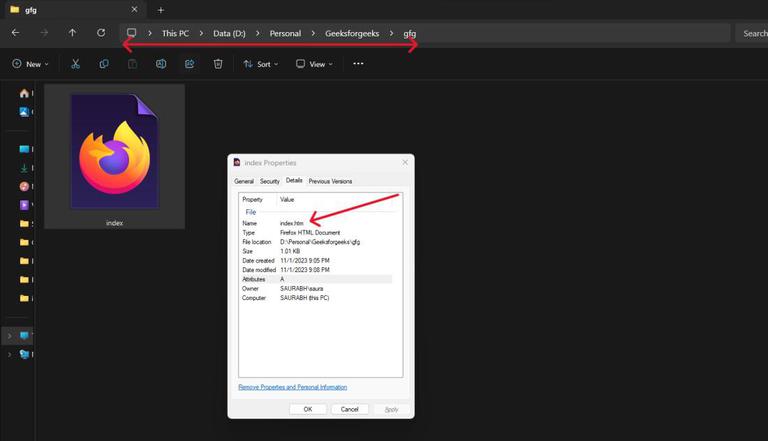Viewport: 768px width, 441px height.
Task: Refresh the gfg folder view
Action: 101,33
